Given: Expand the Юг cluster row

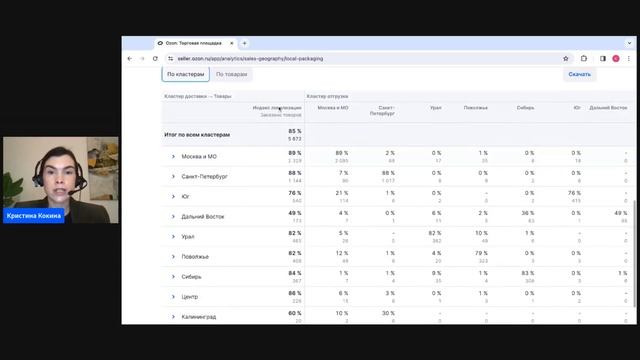Looking at the screenshot, I should tap(173, 196).
